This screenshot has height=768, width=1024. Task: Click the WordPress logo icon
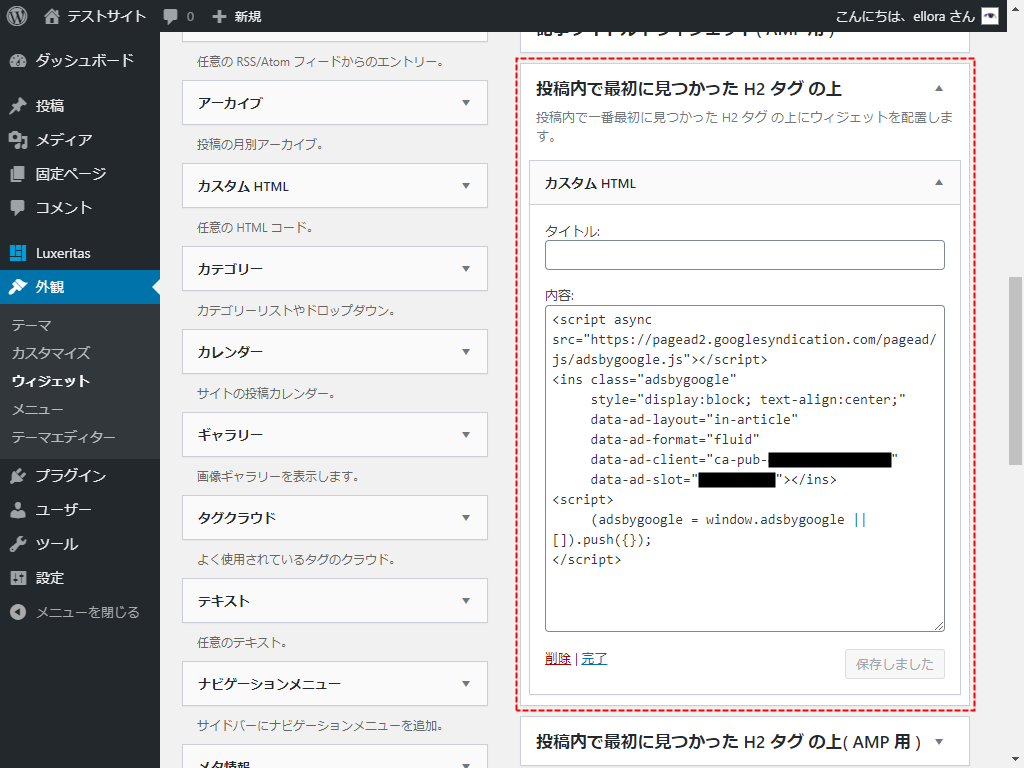coord(17,16)
